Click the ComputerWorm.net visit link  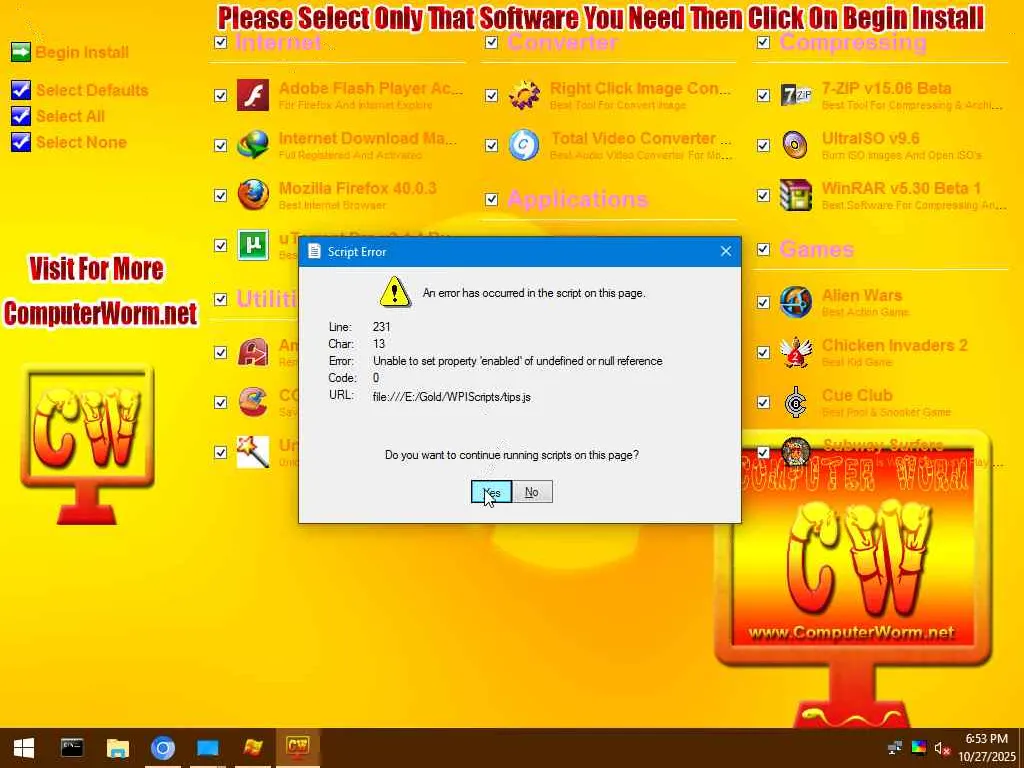[100, 313]
